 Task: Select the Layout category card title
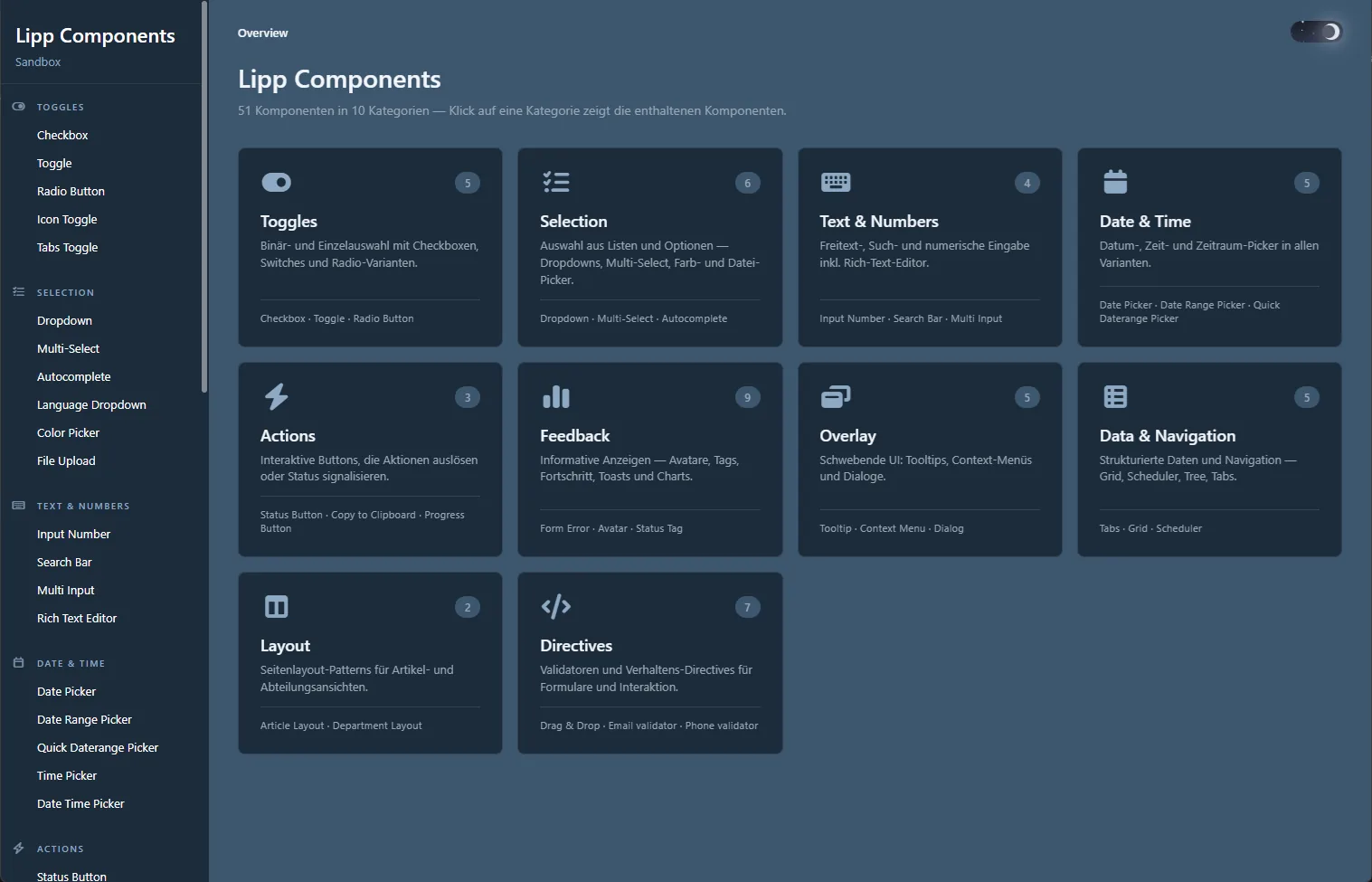point(285,646)
